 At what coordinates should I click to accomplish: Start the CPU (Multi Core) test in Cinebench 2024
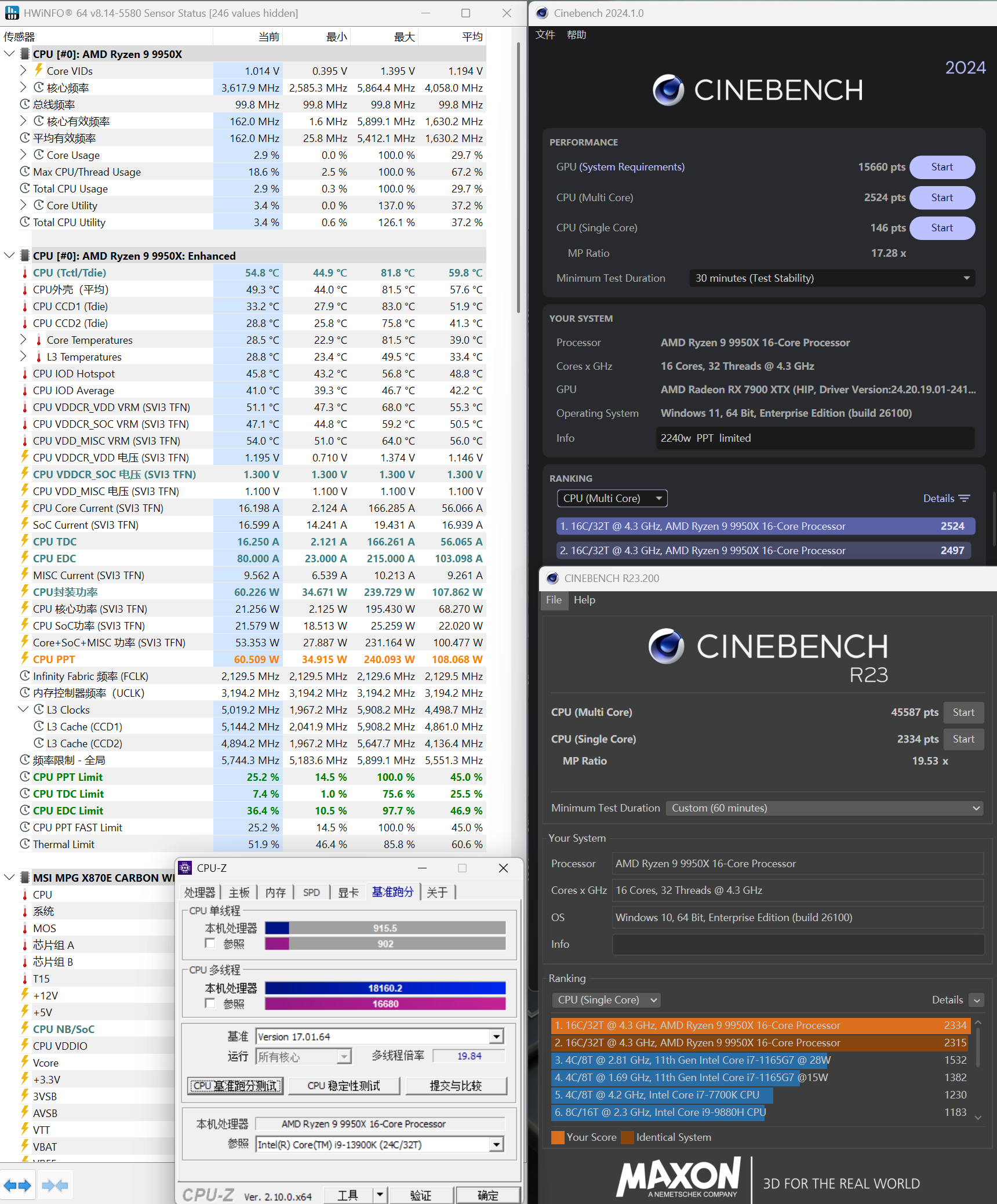pos(942,198)
